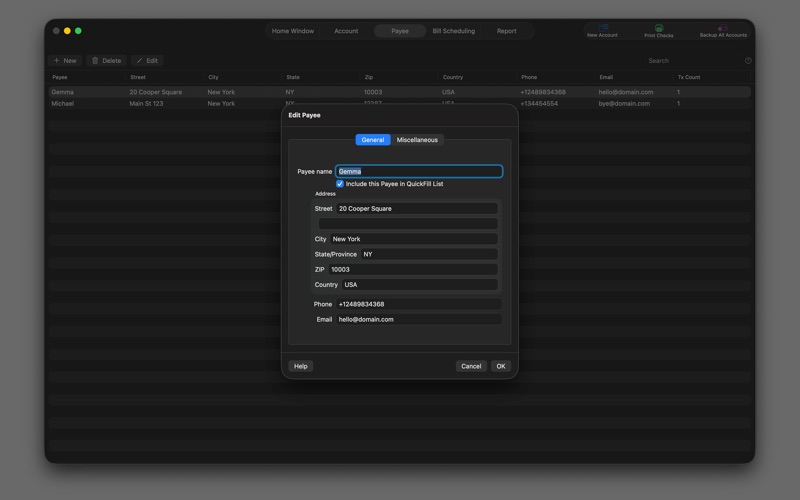Click the Search field in the toolbar
800x500 pixels.
click(691, 61)
